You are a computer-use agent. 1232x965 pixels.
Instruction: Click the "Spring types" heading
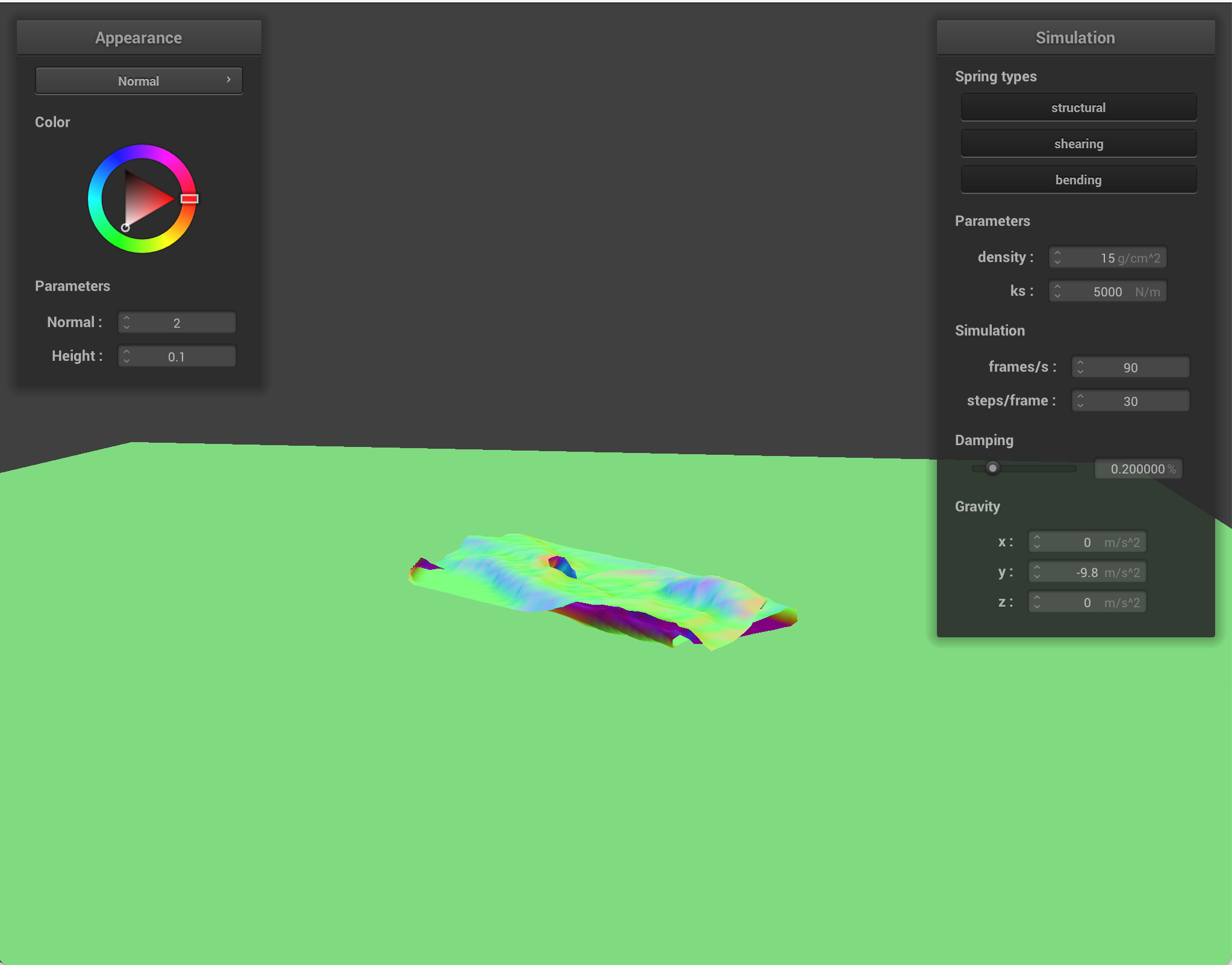pyautogui.click(x=995, y=77)
